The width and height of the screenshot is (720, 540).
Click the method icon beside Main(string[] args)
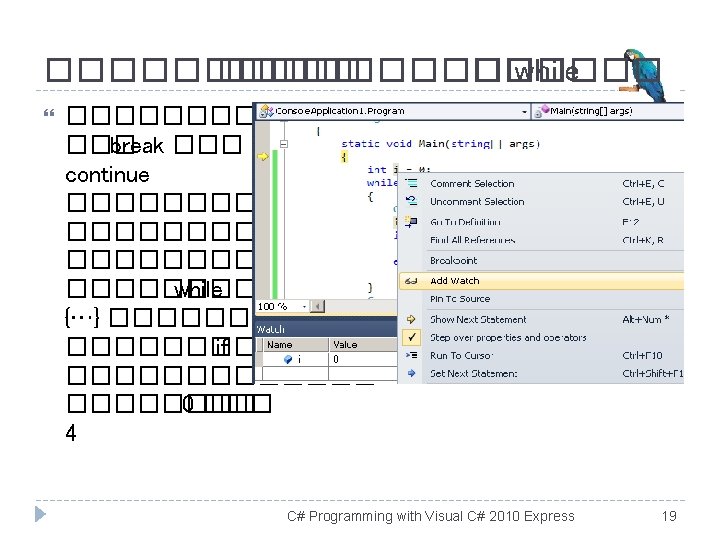point(541,111)
